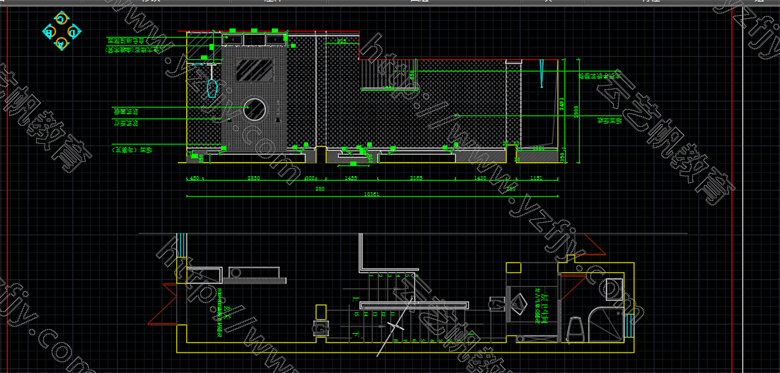Select the hatched rectangular panel above the circle
The image size is (780, 373).
(x=254, y=70)
